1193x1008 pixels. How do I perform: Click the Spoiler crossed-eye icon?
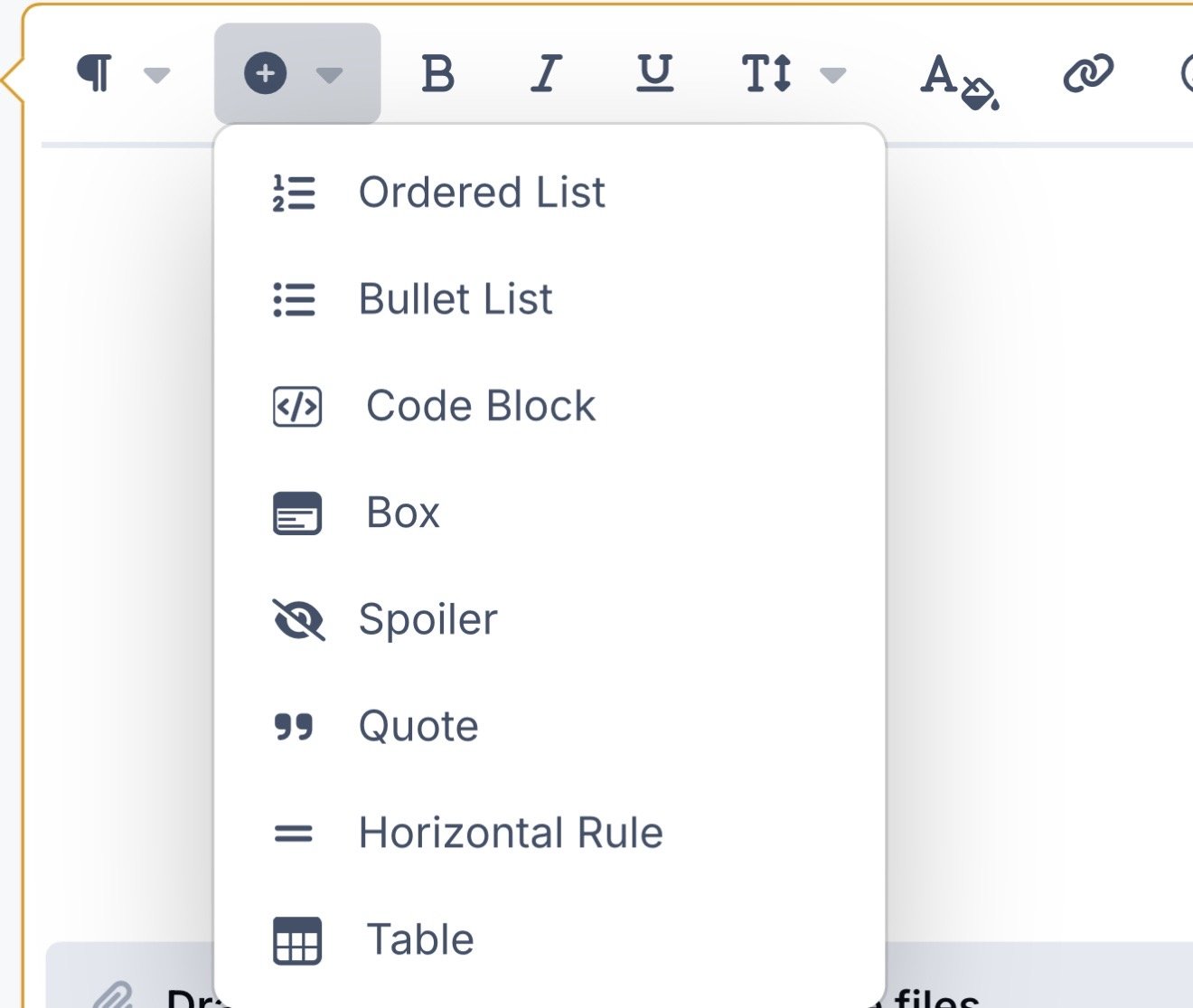pyautogui.click(x=298, y=619)
